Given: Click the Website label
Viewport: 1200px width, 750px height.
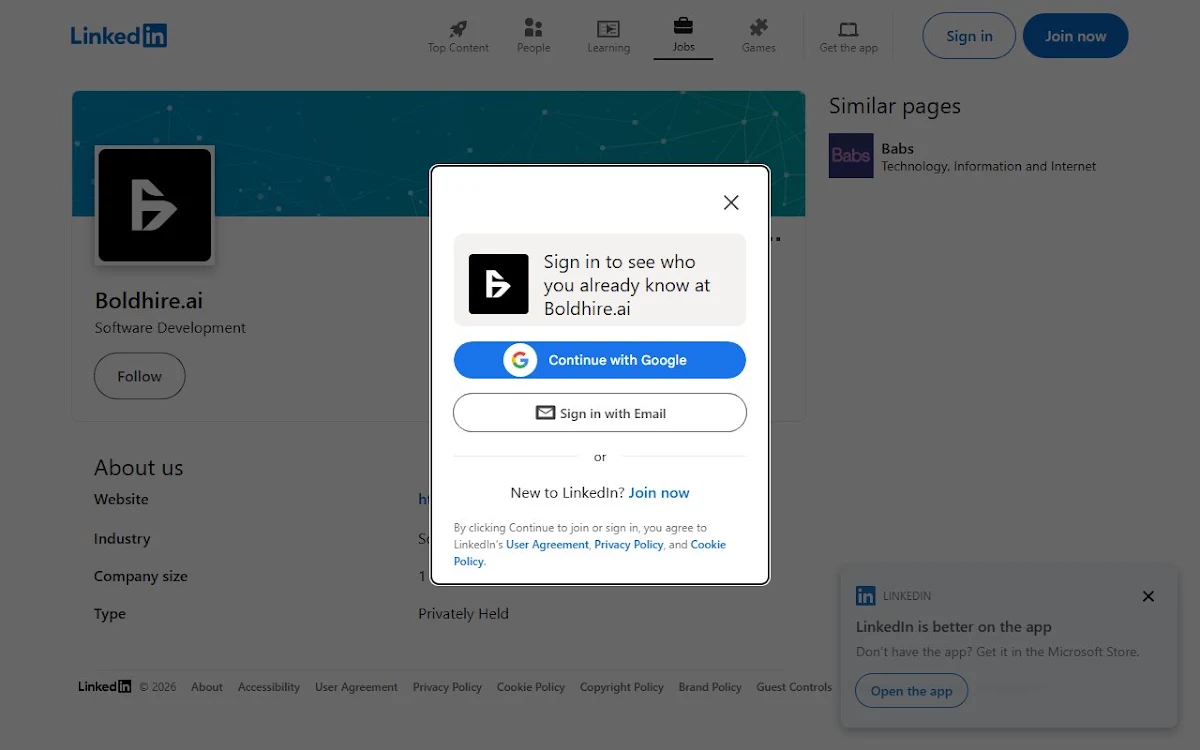Looking at the screenshot, I should click(x=121, y=499).
